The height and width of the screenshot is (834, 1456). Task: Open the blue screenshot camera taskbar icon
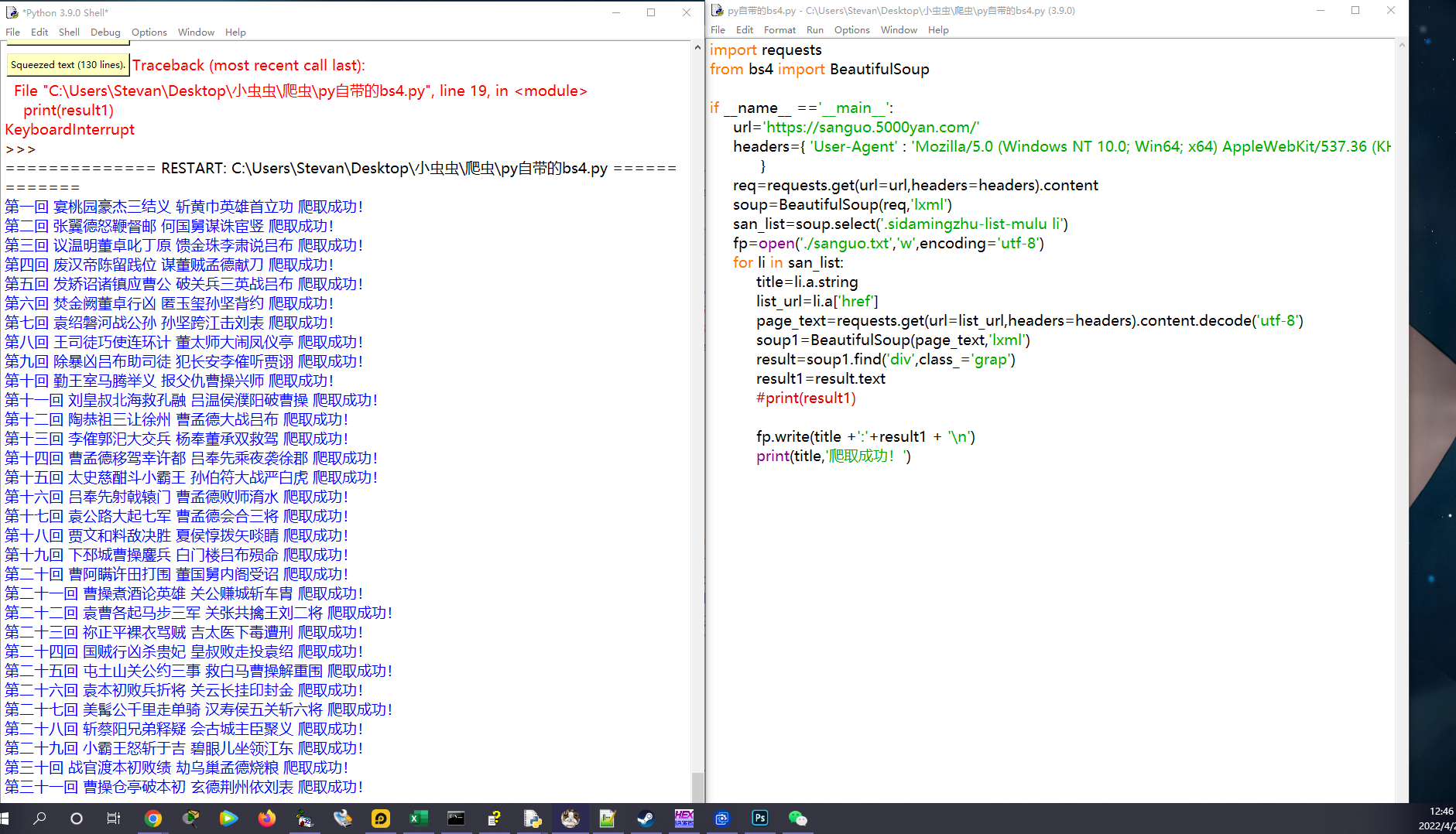pyautogui.click(x=722, y=818)
